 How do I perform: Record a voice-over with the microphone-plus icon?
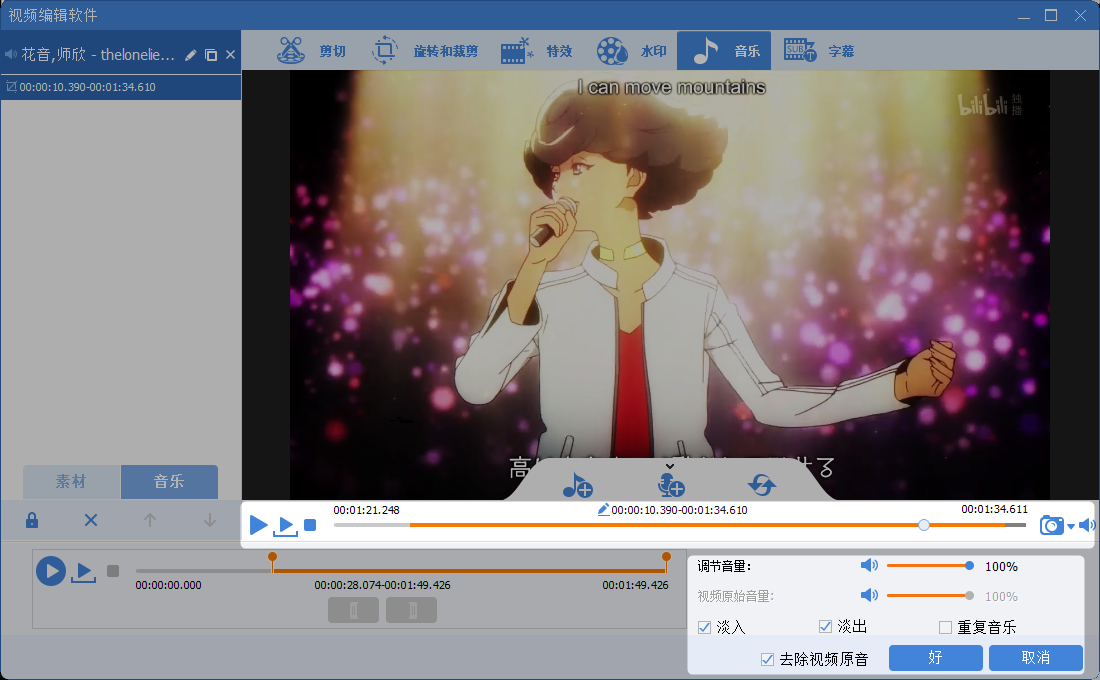(671, 485)
